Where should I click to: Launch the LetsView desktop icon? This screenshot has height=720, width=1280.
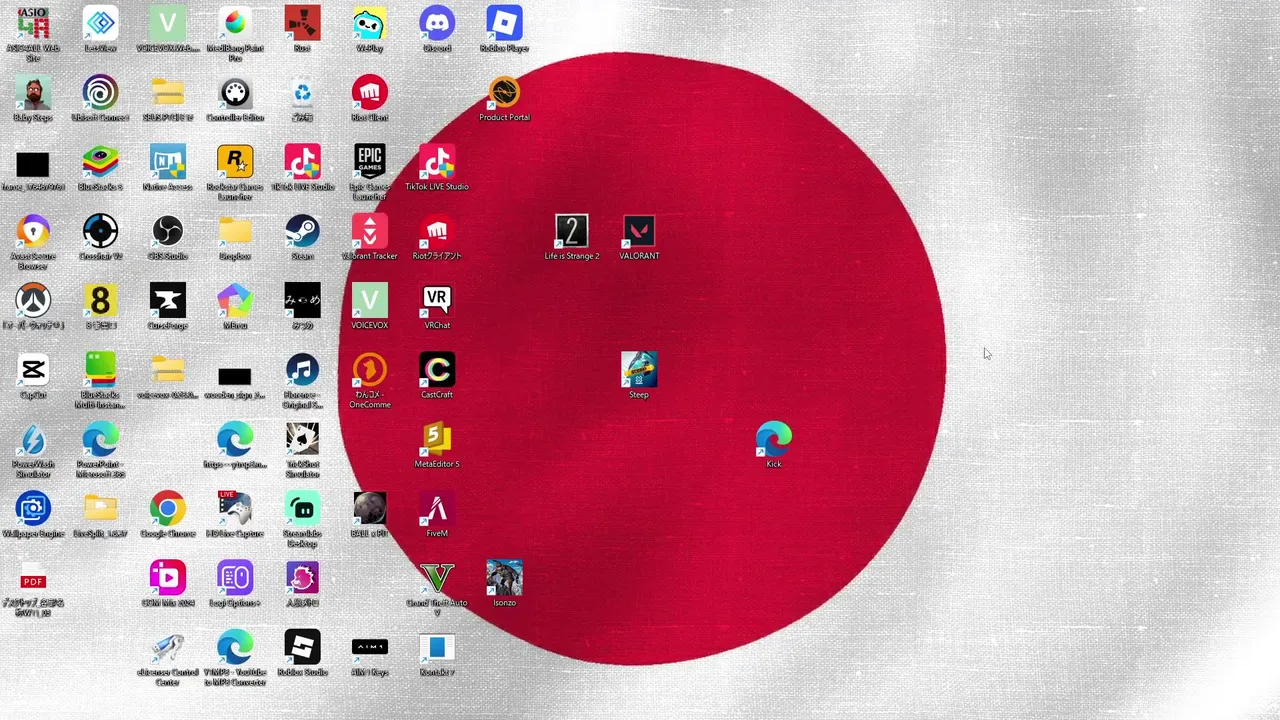(100, 23)
